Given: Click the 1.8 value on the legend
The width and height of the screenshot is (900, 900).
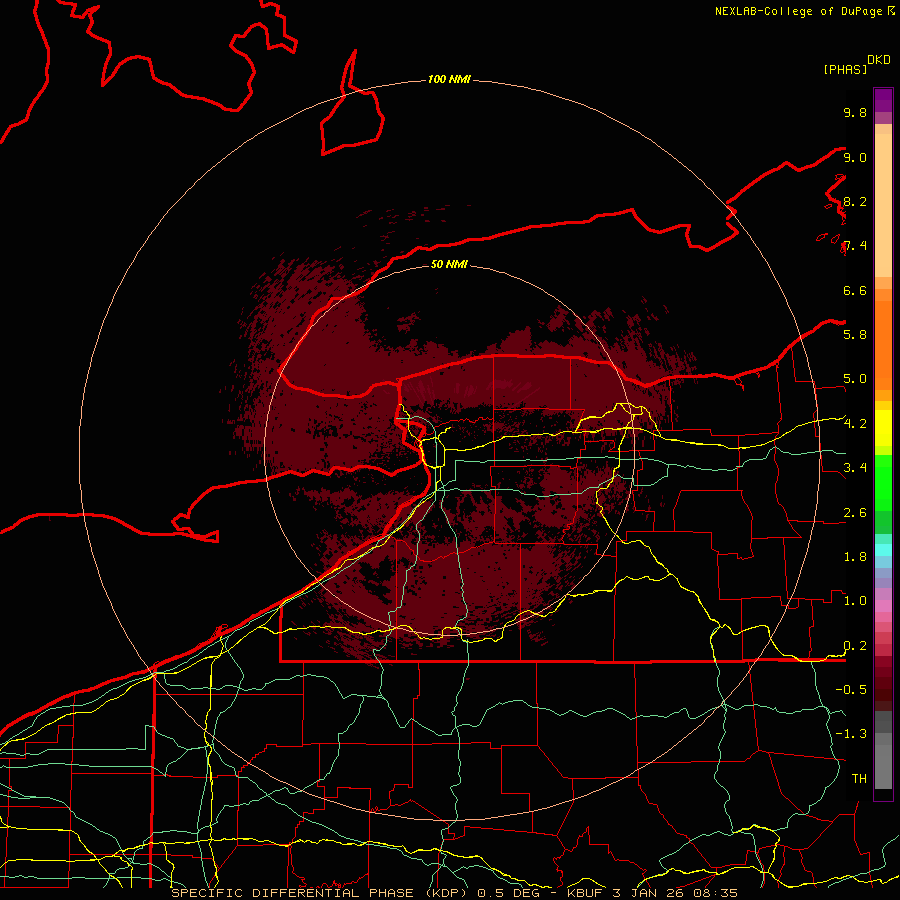Looking at the screenshot, I should 855,557.
